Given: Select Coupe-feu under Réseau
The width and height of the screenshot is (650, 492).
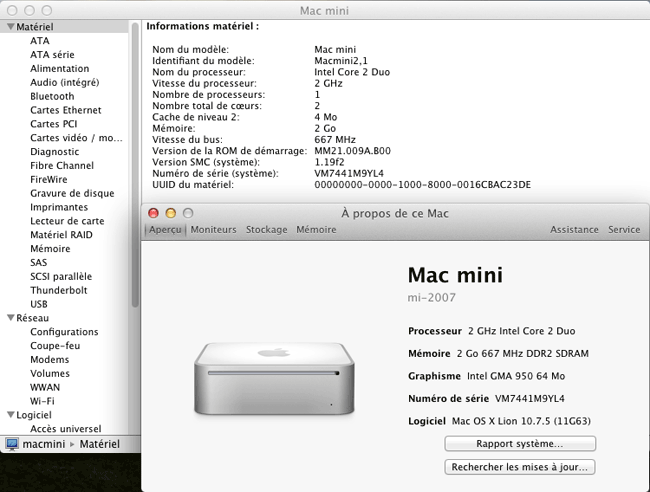Looking at the screenshot, I should (55, 346).
